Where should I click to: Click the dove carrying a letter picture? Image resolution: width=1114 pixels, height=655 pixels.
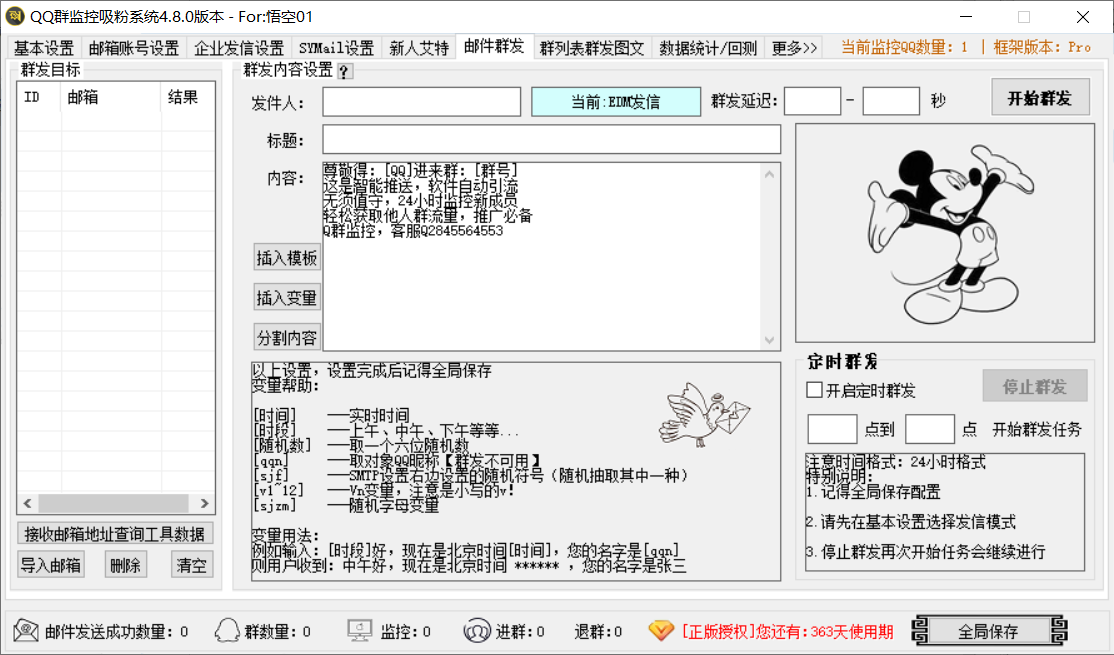[703, 413]
